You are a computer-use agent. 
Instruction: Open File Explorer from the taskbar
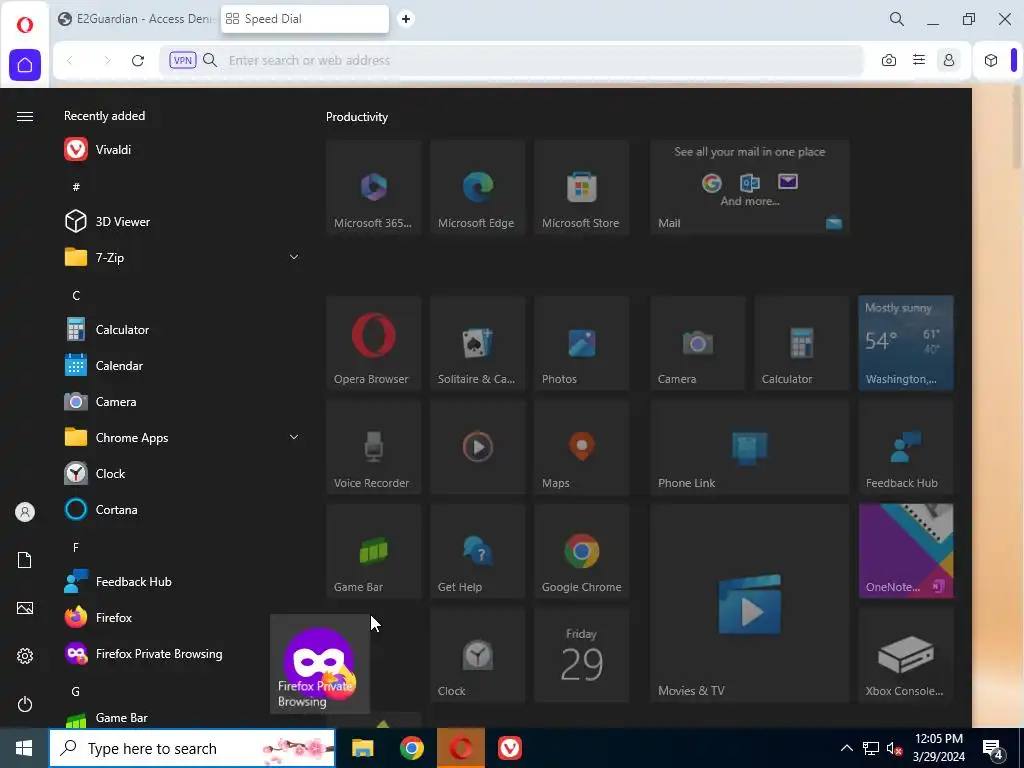pyautogui.click(x=362, y=748)
